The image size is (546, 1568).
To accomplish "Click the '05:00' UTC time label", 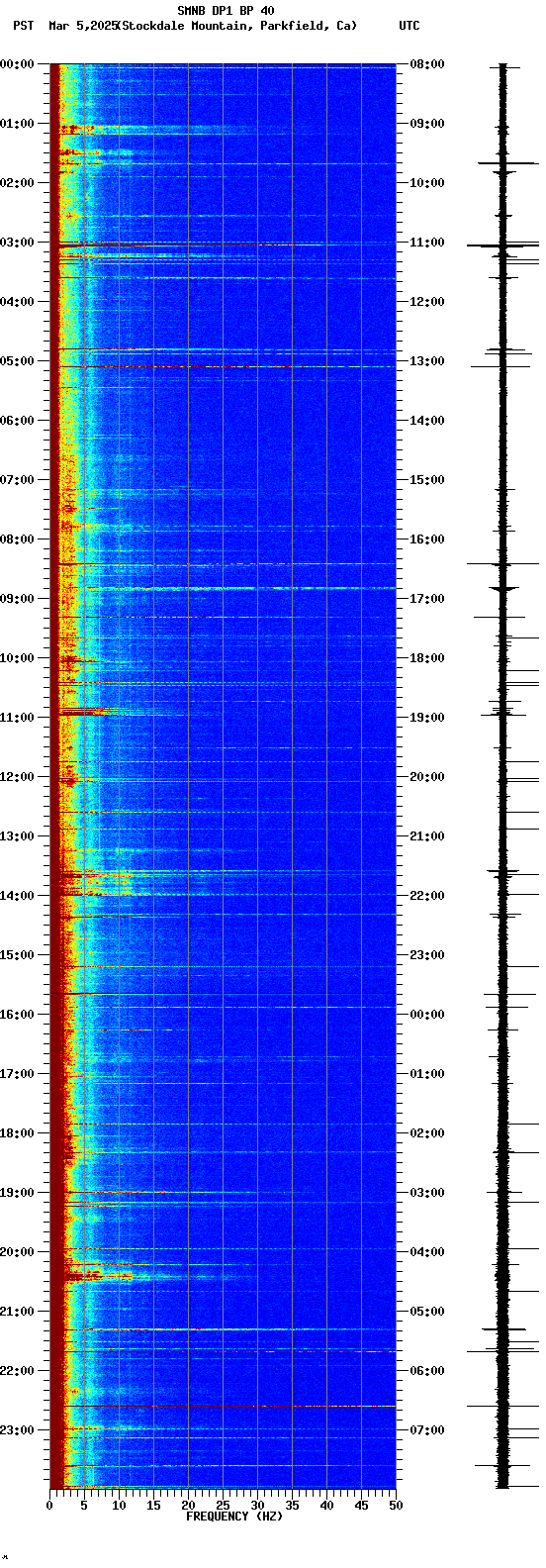I will pos(427,1312).
